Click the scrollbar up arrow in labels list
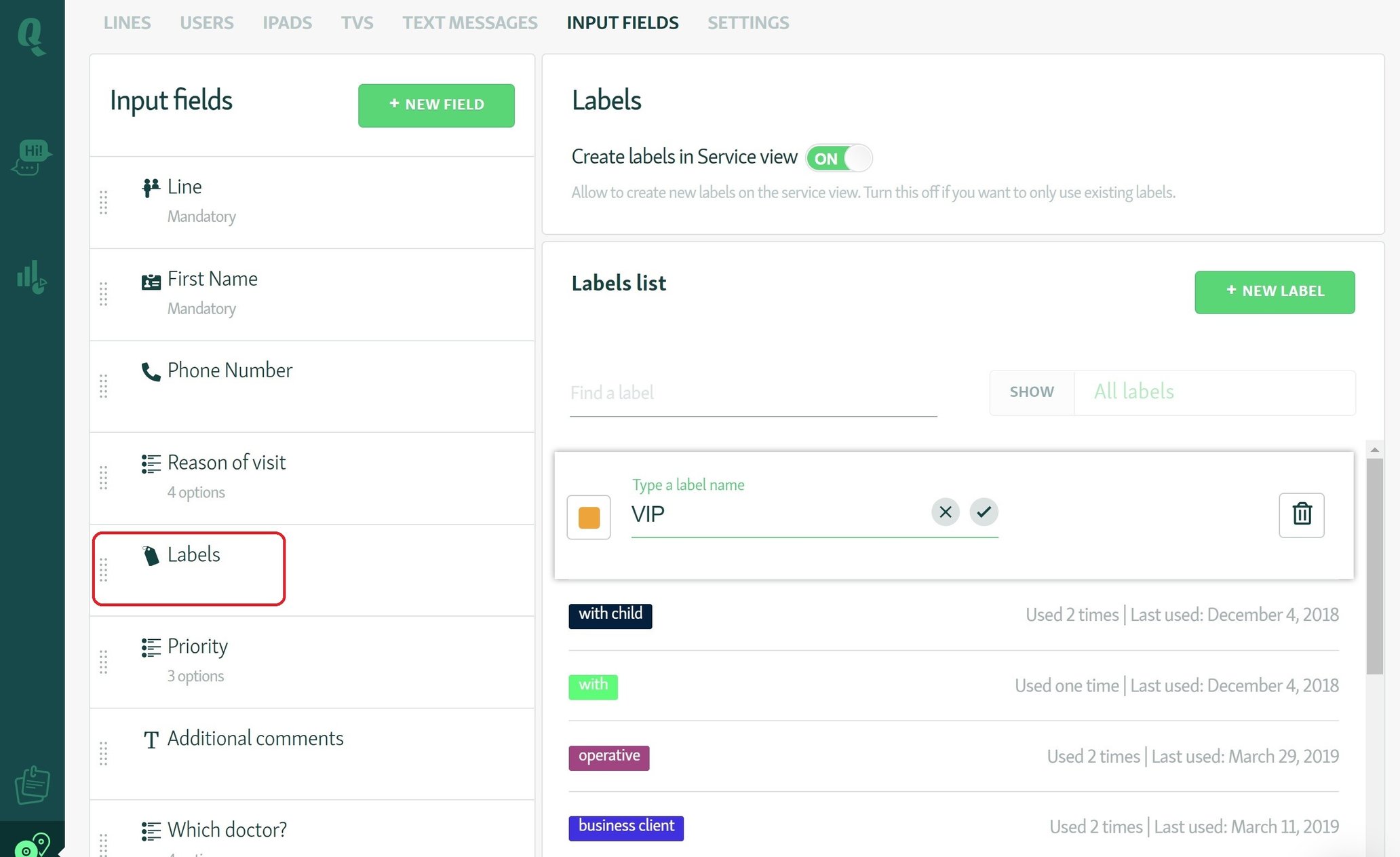 coord(1374,449)
